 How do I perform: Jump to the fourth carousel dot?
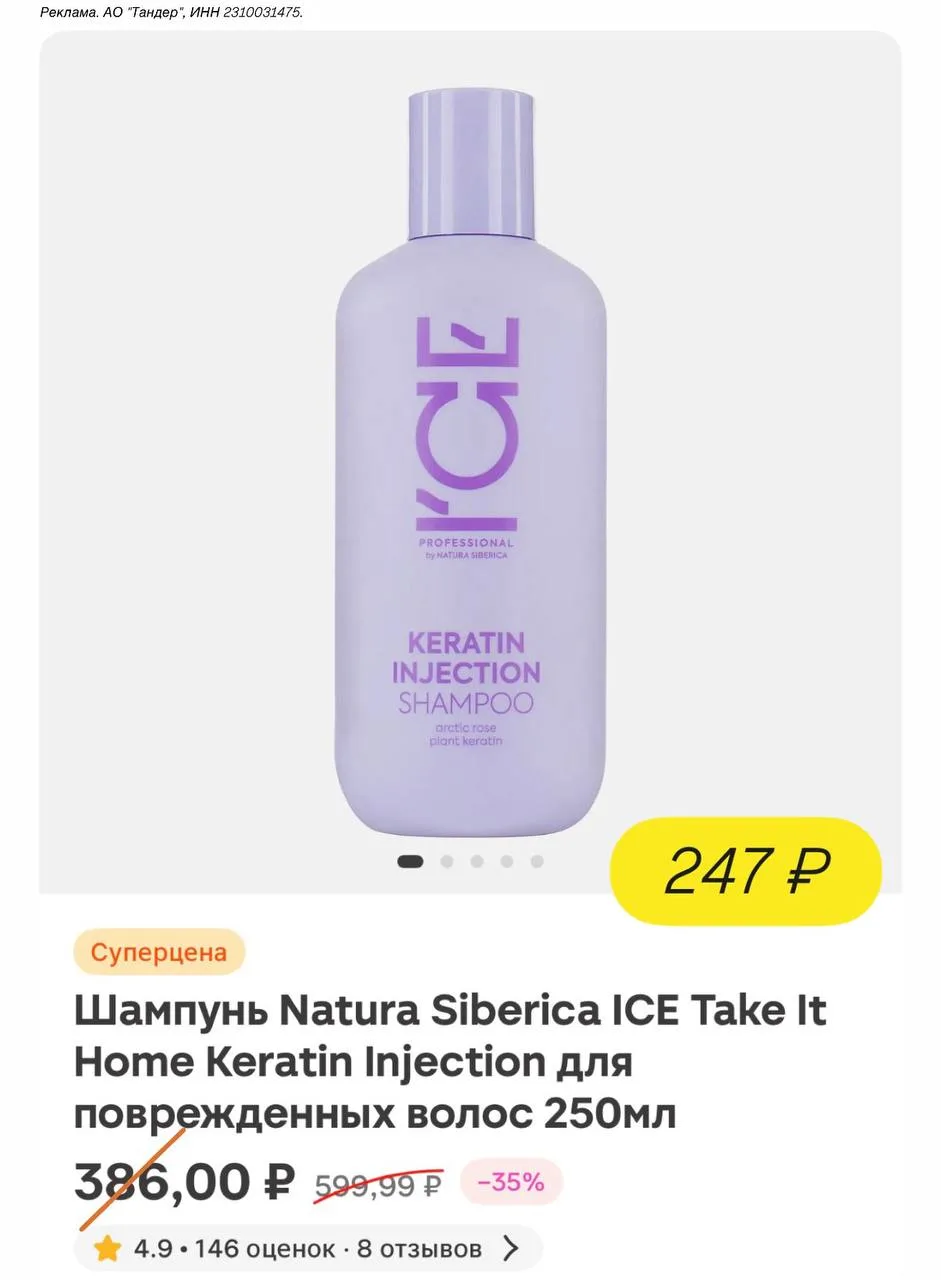tap(507, 861)
